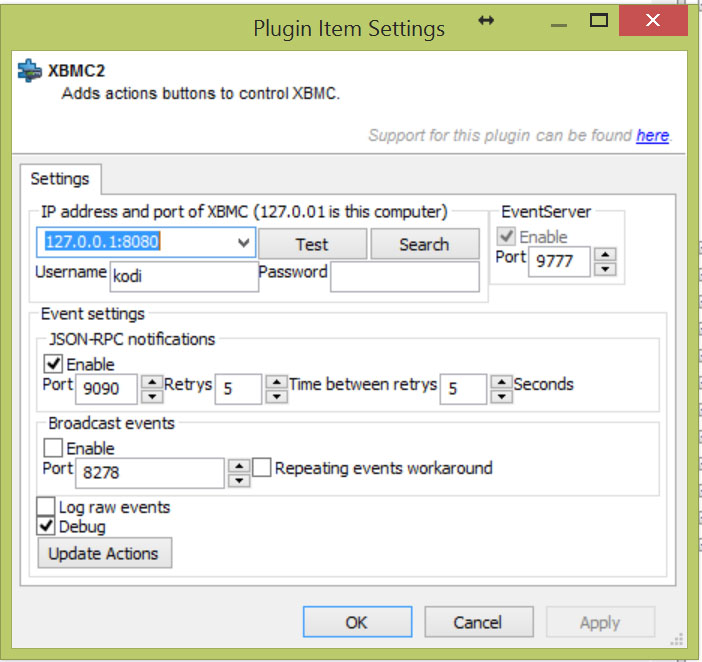
Task: Decrease Retrys value with down arrow
Action: [277, 397]
